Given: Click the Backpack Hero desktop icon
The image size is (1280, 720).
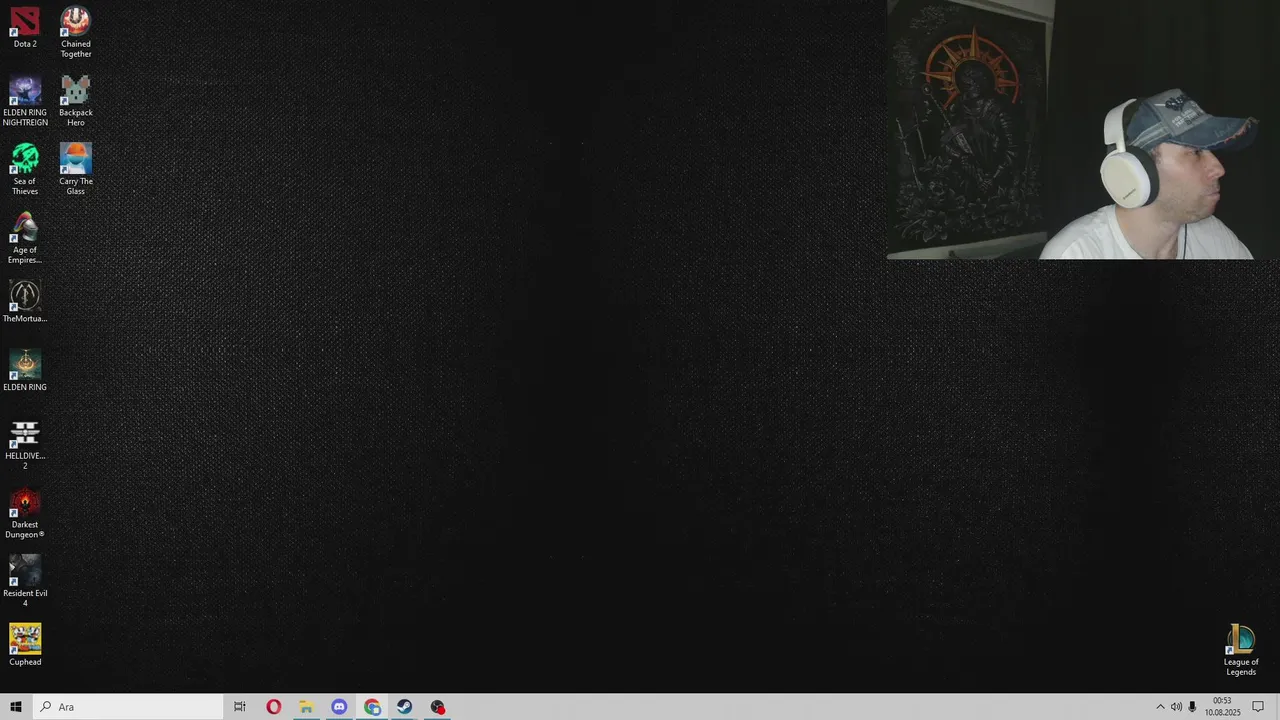Looking at the screenshot, I should (76, 100).
